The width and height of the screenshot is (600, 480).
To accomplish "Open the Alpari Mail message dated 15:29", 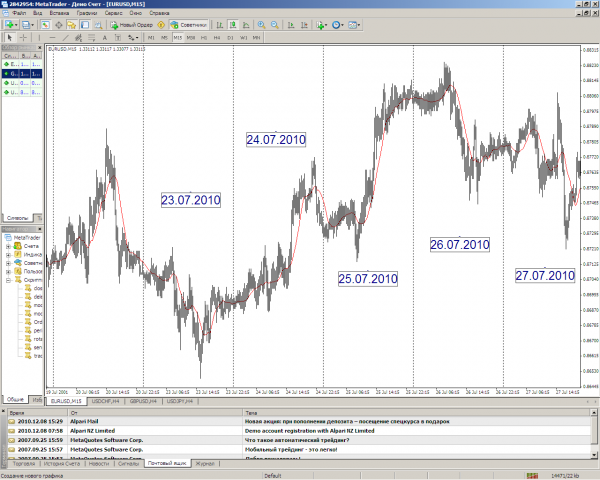I will [299, 421].
